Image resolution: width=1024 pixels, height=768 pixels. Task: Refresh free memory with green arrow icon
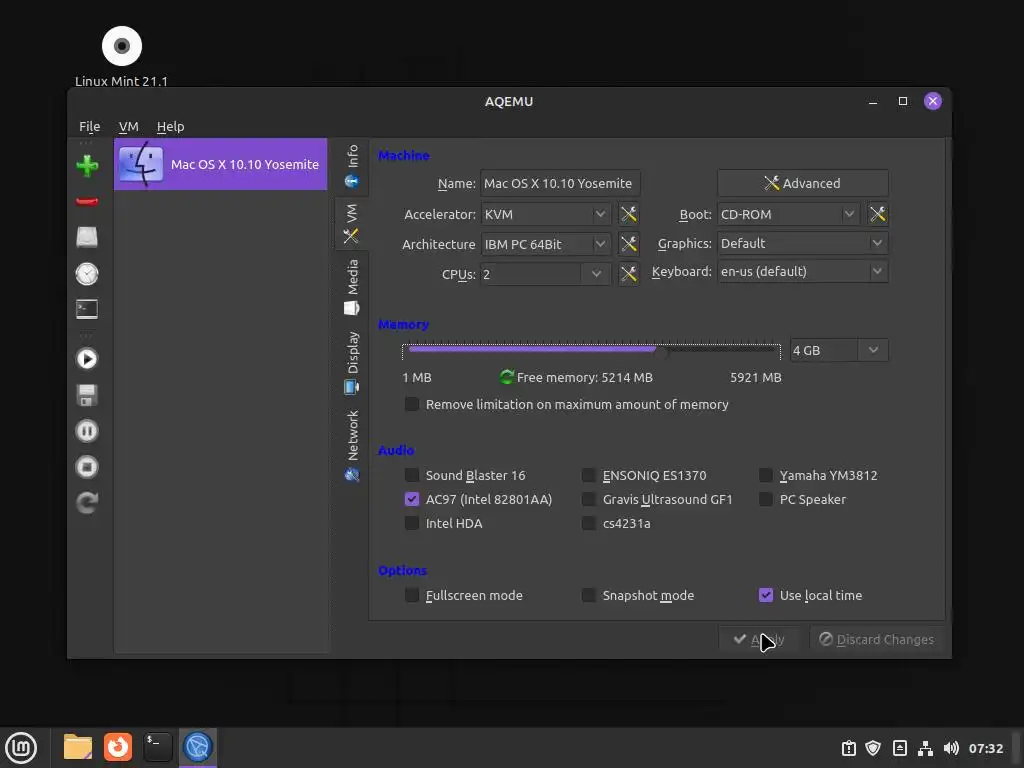pyautogui.click(x=506, y=377)
